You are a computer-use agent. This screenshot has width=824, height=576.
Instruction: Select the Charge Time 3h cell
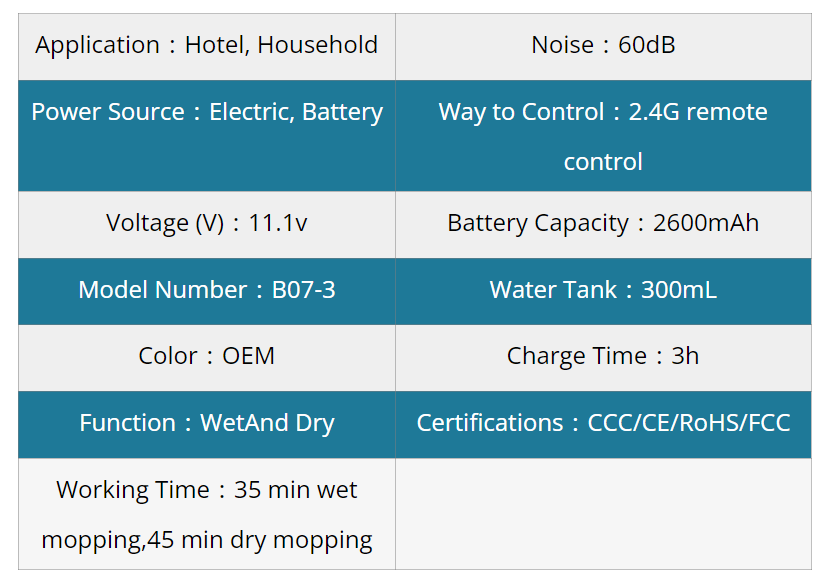pyautogui.click(x=603, y=358)
